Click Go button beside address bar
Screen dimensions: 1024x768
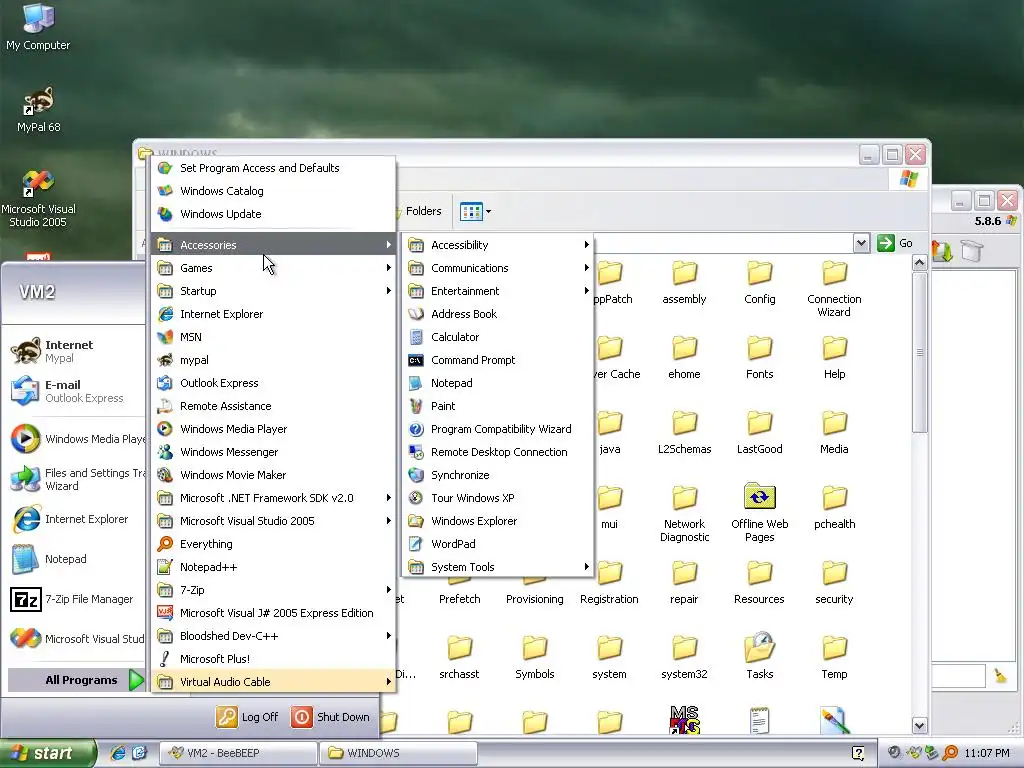point(895,243)
